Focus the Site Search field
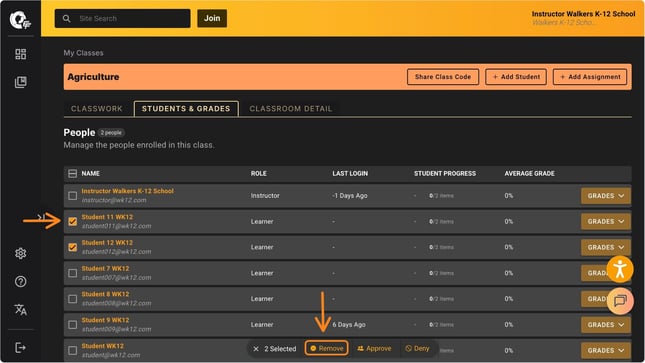 (x=123, y=19)
